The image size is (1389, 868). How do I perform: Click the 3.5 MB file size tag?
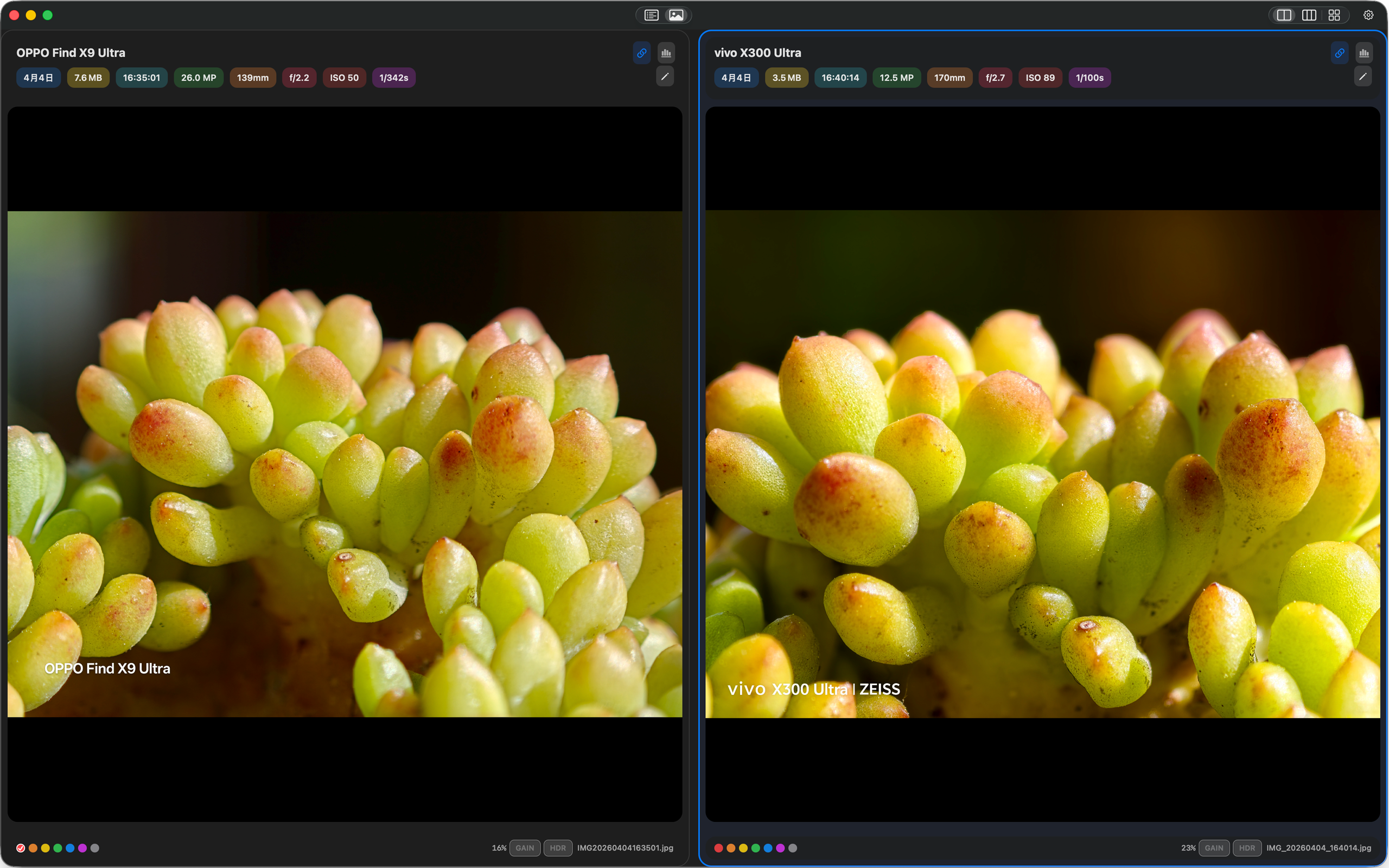[786, 78]
